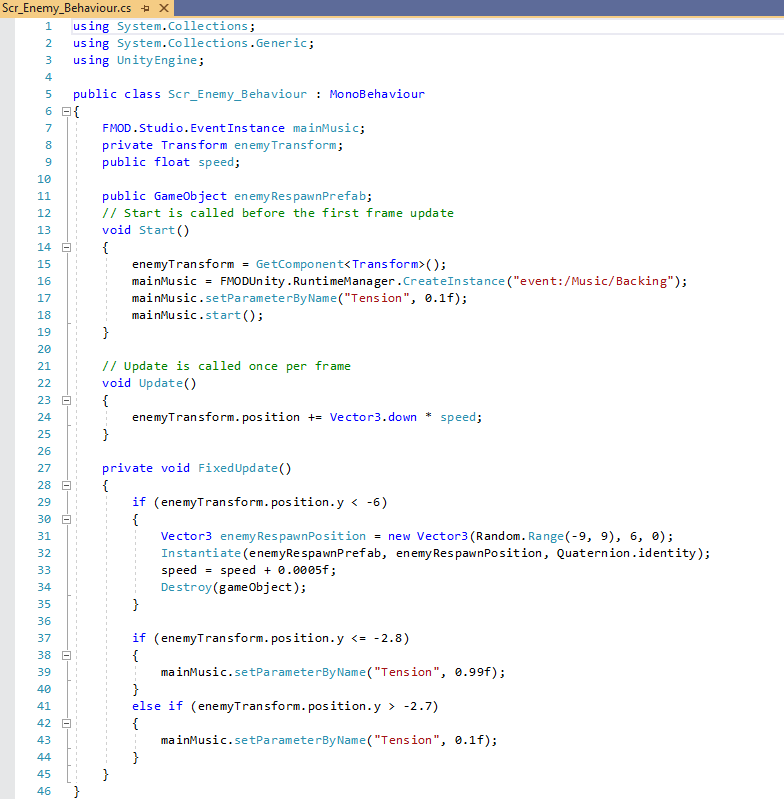Fold the Tension 0.99f if-block
The image size is (784, 799).
(66, 655)
